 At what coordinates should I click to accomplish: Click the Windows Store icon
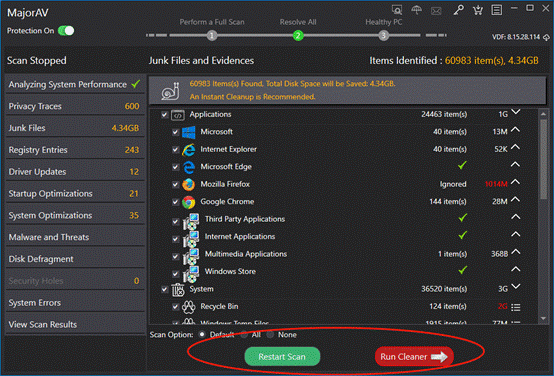click(191, 274)
